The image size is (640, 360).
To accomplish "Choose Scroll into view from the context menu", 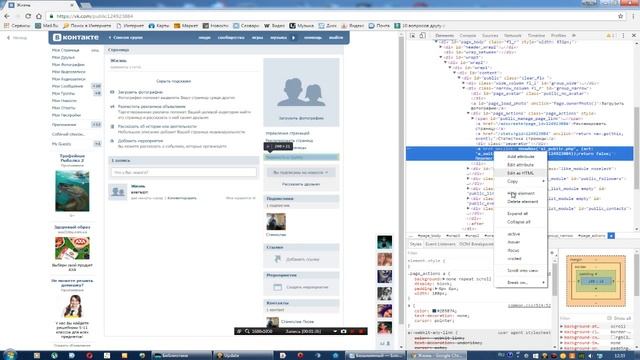I will [520, 271].
